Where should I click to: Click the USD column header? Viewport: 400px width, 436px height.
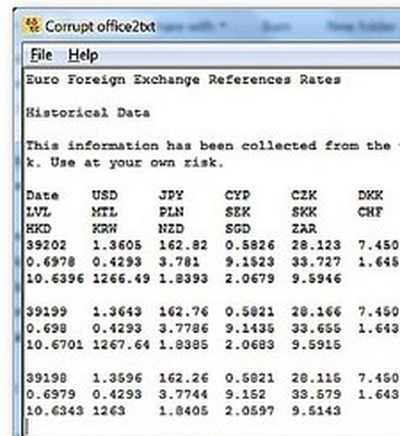[105, 195]
